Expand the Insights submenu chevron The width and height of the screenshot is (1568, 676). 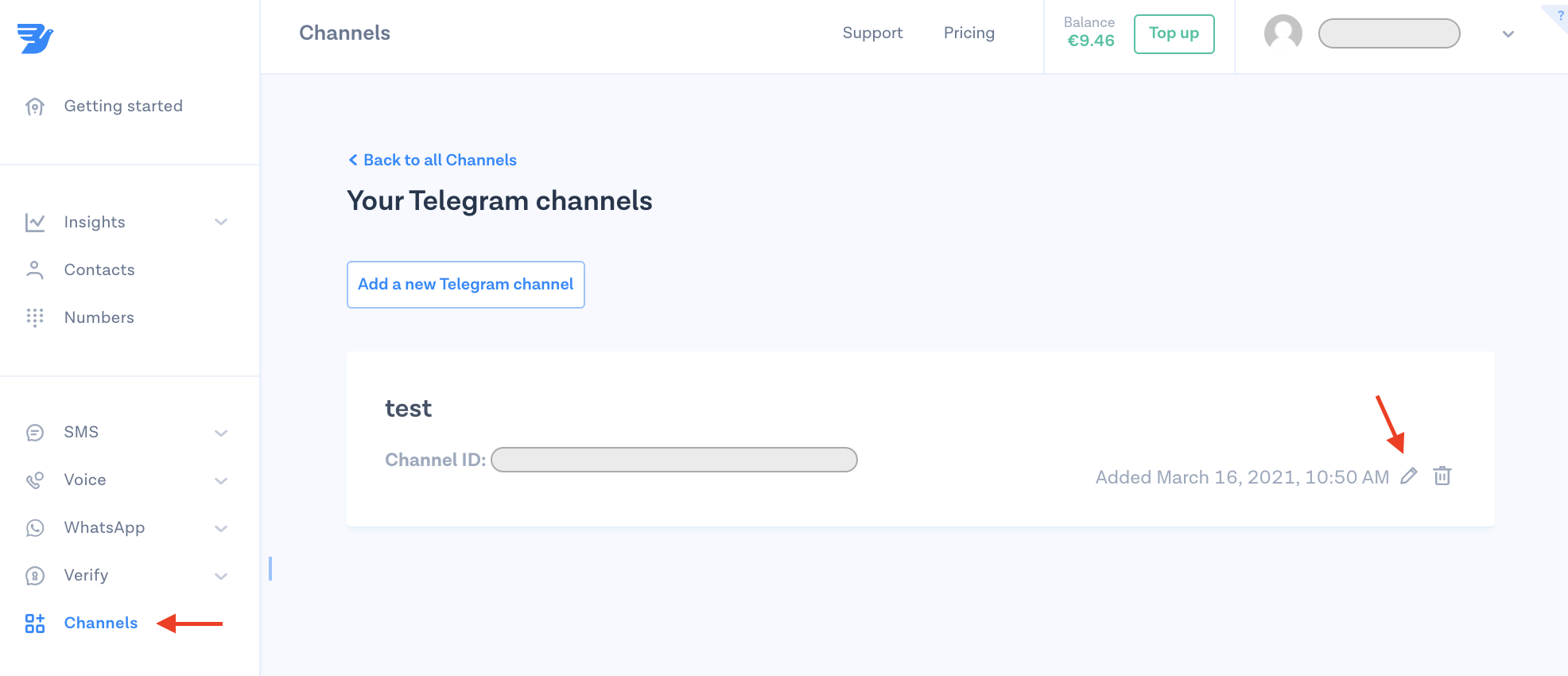coord(221,223)
